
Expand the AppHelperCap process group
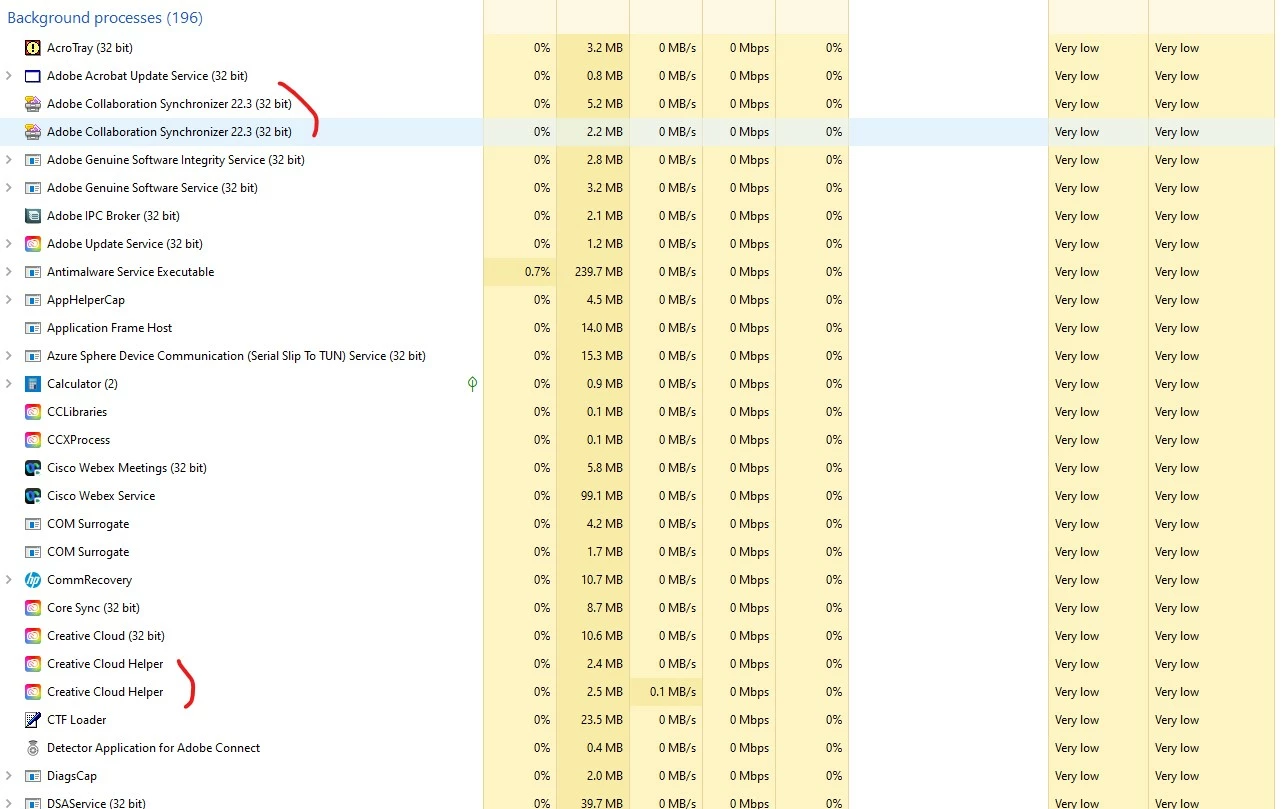(x=9, y=300)
